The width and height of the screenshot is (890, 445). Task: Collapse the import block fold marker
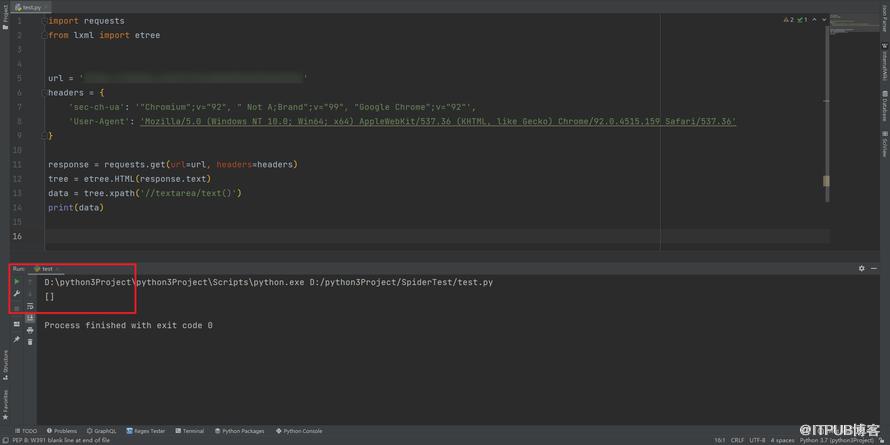(44, 21)
